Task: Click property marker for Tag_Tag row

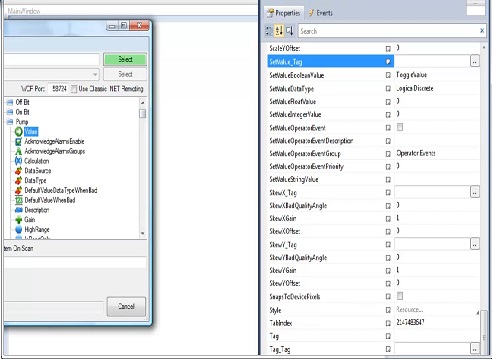Action: (388, 349)
